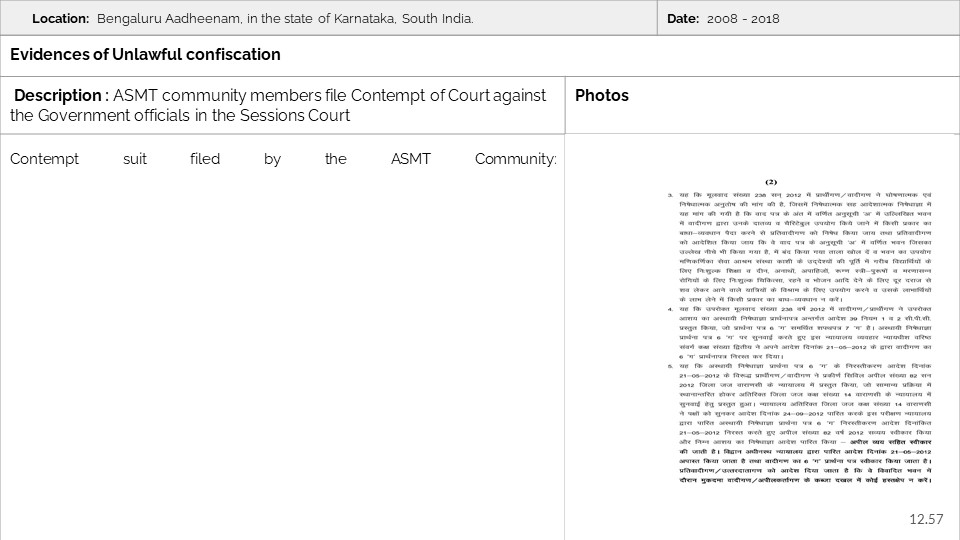Click the slide number "12.57"
This screenshot has width=960, height=540.
coord(926,518)
